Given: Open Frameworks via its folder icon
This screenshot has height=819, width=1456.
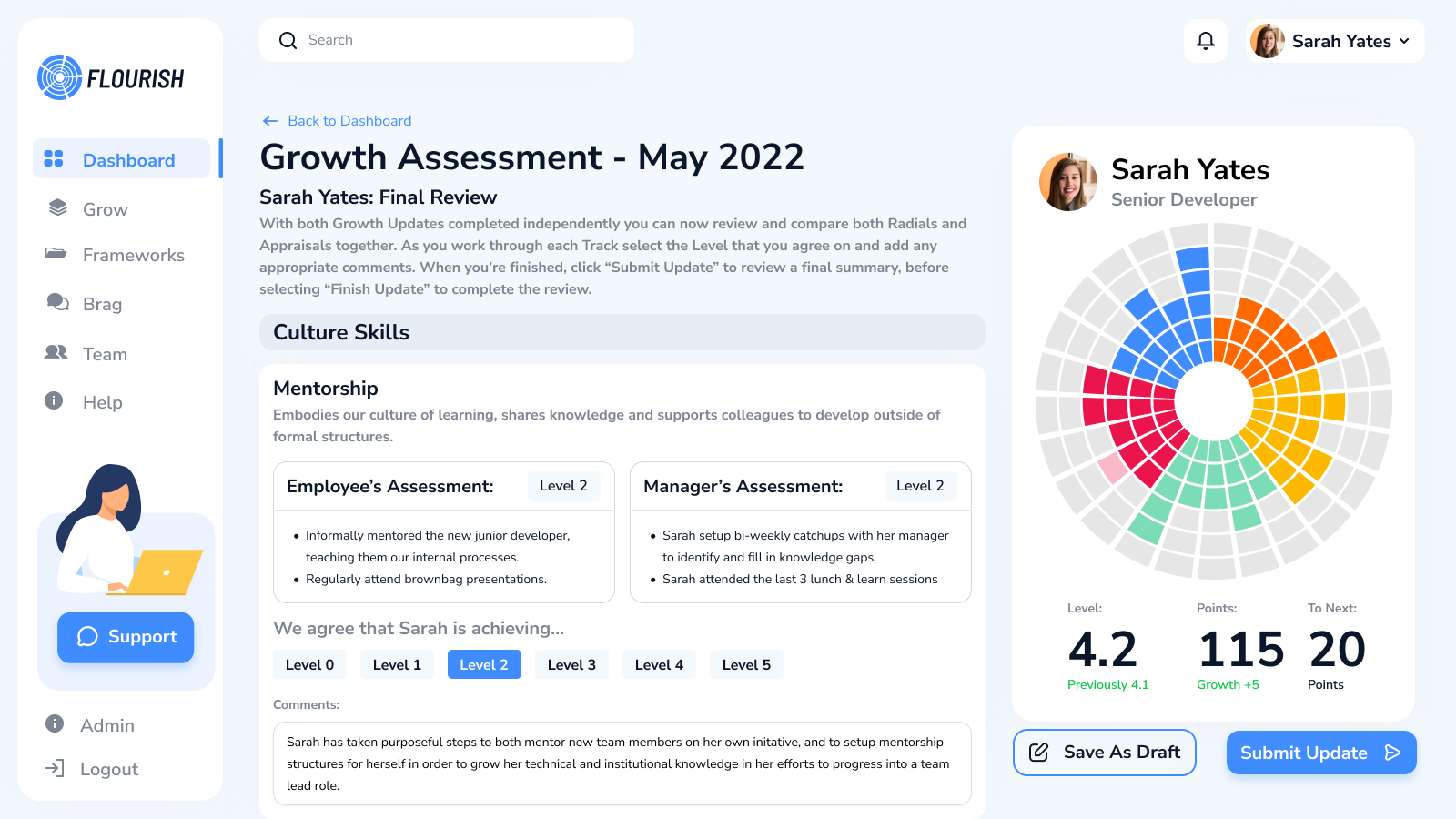Looking at the screenshot, I should click(x=56, y=254).
